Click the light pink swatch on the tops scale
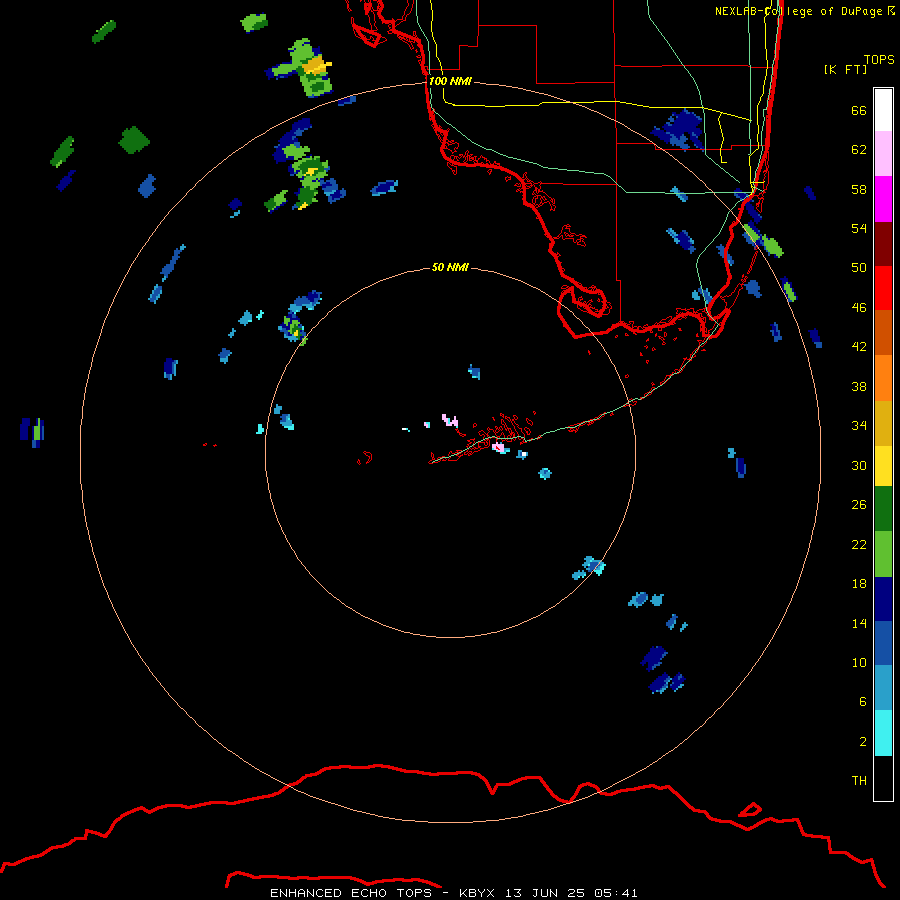 tap(883, 153)
